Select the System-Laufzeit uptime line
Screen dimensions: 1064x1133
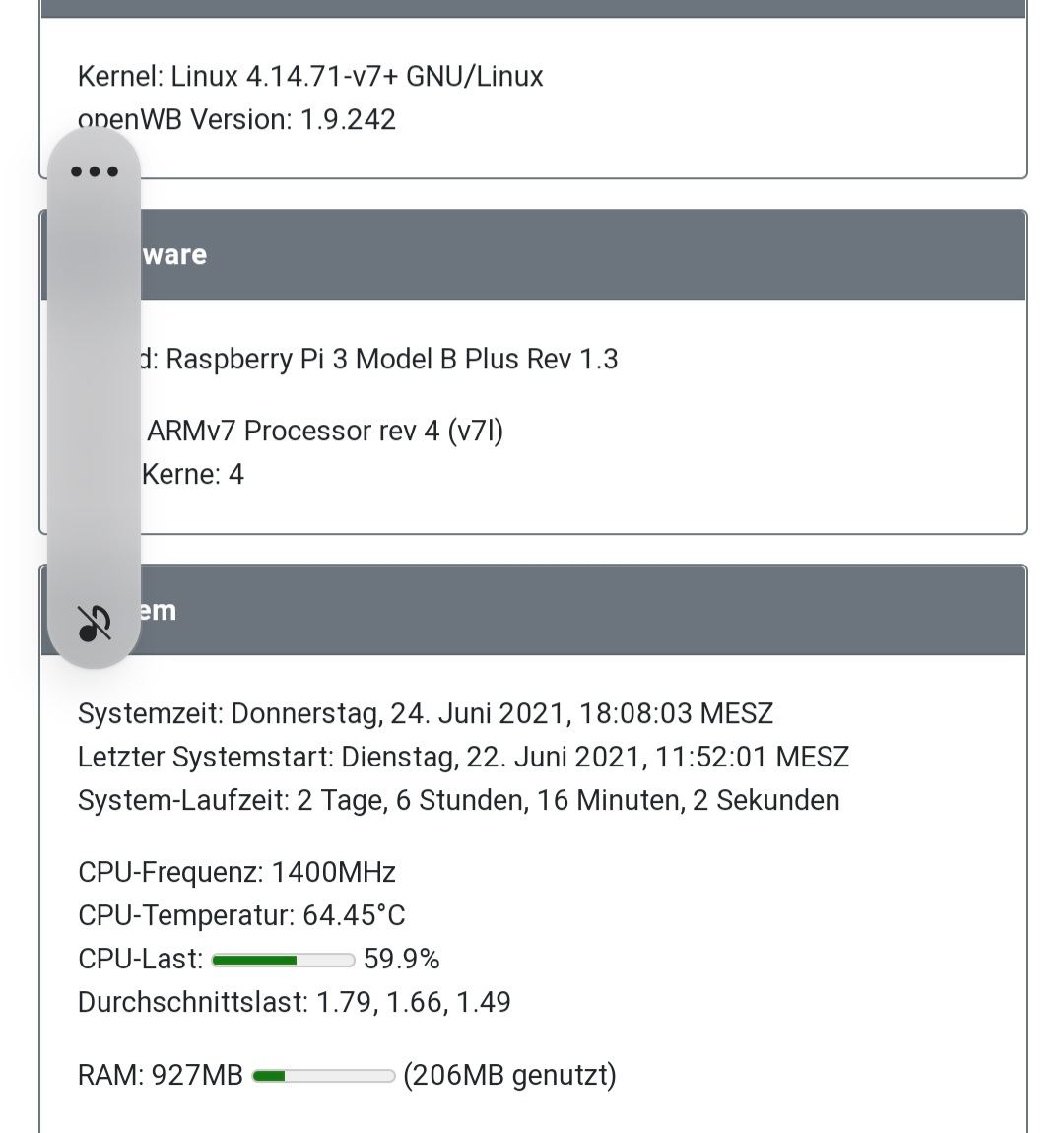click(x=458, y=801)
